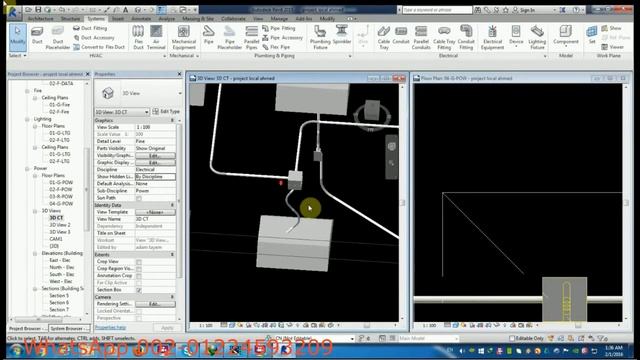
Task: Click Edit for Visibility/Graphics overrides
Action: pyautogui.click(x=155, y=156)
